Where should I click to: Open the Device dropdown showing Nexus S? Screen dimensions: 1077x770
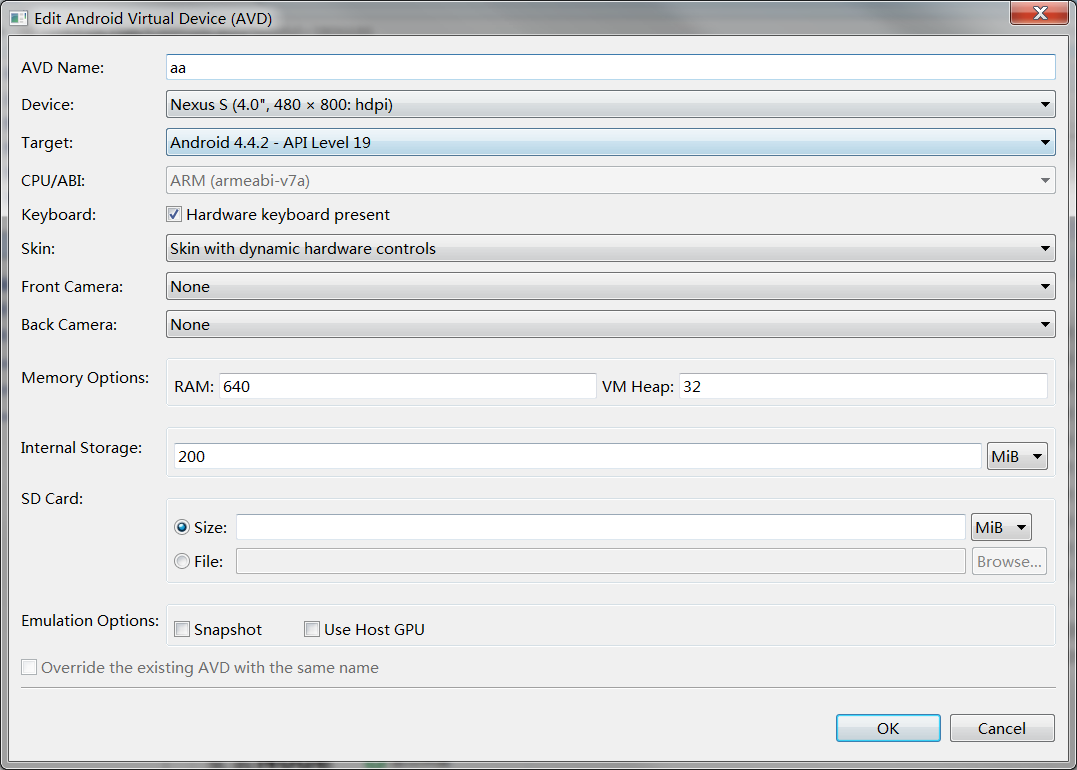tap(610, 104)
